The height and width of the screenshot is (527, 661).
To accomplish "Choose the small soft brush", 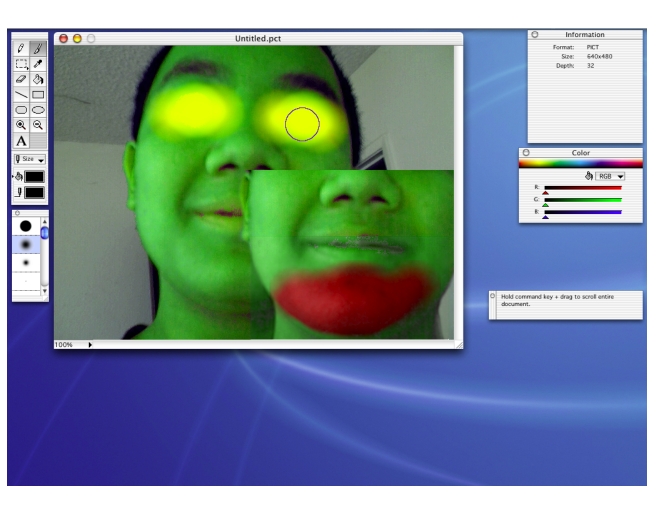I will coord(26,263).
